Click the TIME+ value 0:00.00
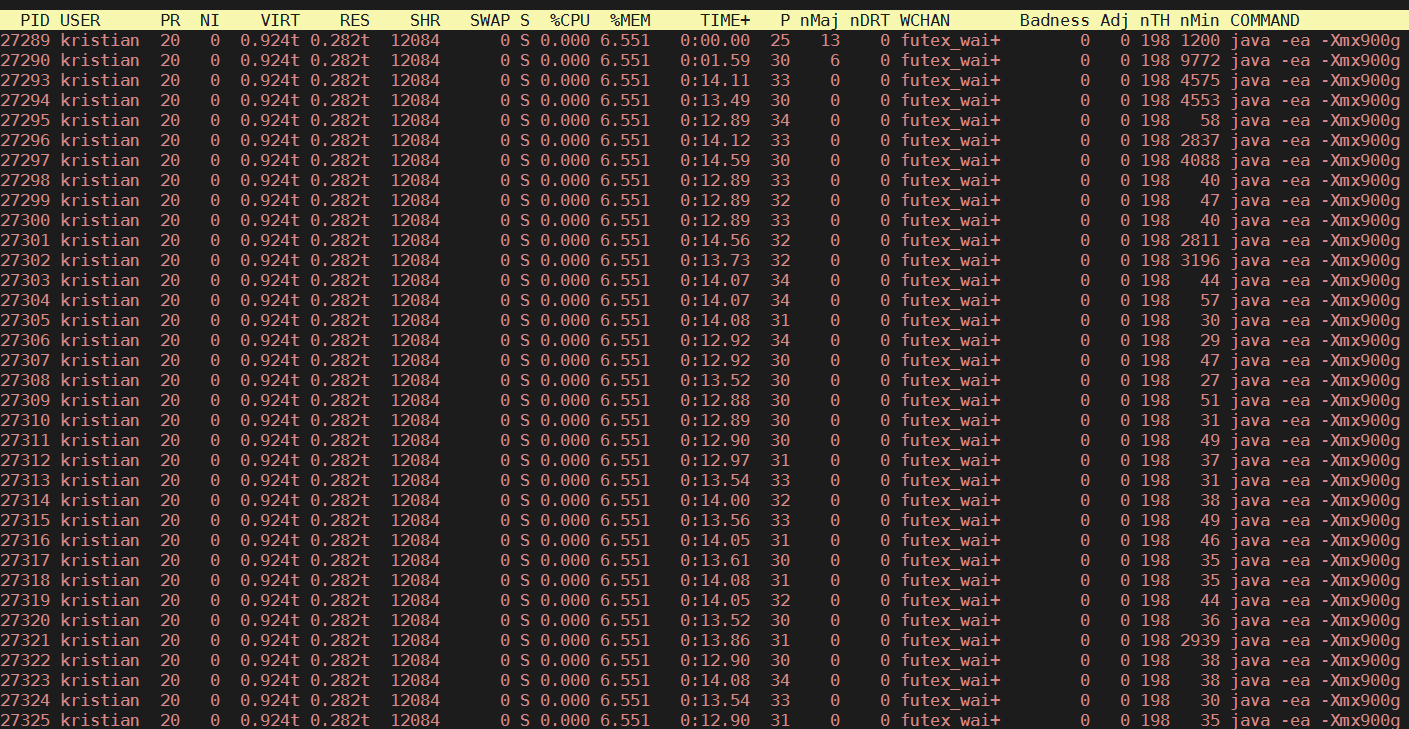 [715, 40]
